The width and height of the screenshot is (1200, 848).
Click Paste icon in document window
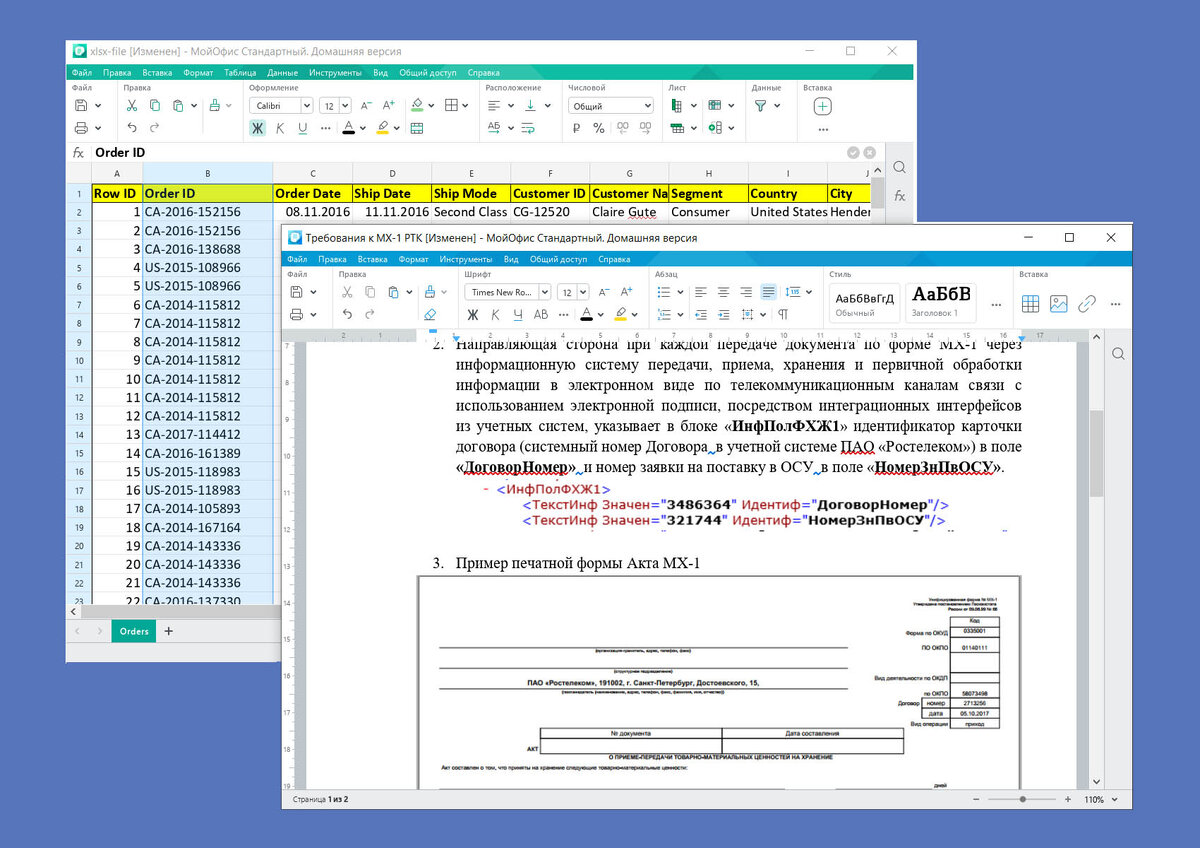pyautogui.click(x=394, y=291)
